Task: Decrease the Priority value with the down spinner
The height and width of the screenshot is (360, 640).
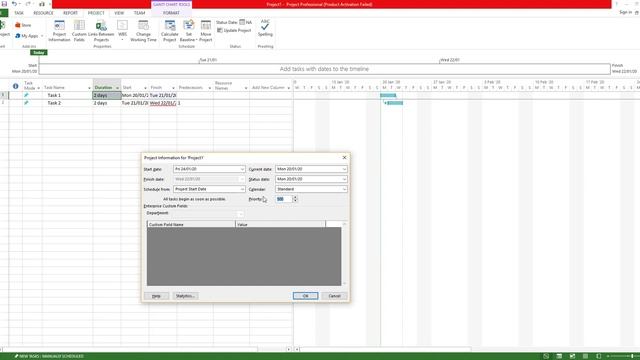Action: pyautogui.click(x=295, y=201)
